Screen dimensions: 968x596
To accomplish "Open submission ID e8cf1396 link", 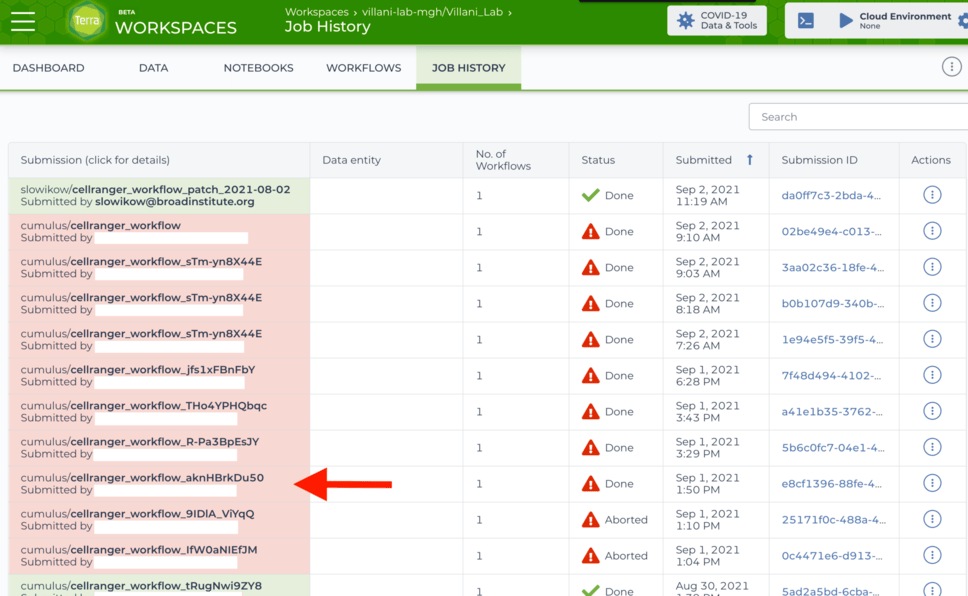I will (831, 484).
